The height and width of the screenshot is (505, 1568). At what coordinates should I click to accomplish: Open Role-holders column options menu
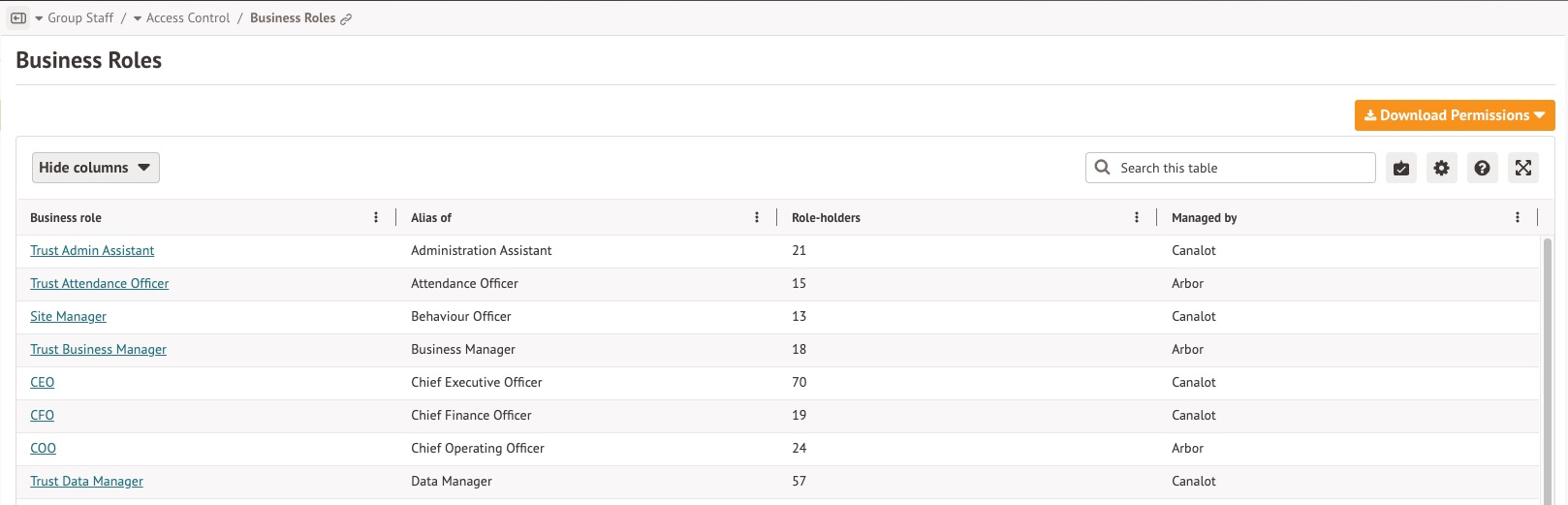(1137, 218)
